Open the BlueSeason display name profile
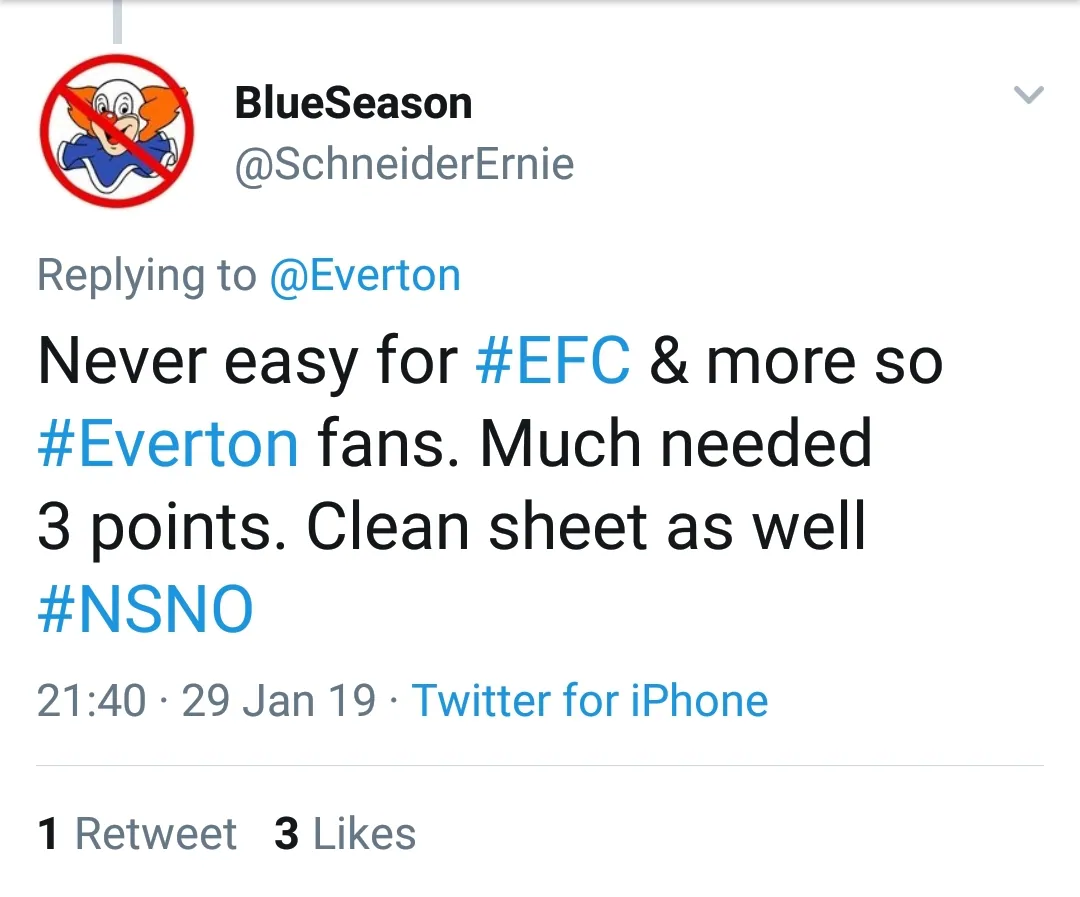Screen dimensions: 1080x897 tap(353, 103)
